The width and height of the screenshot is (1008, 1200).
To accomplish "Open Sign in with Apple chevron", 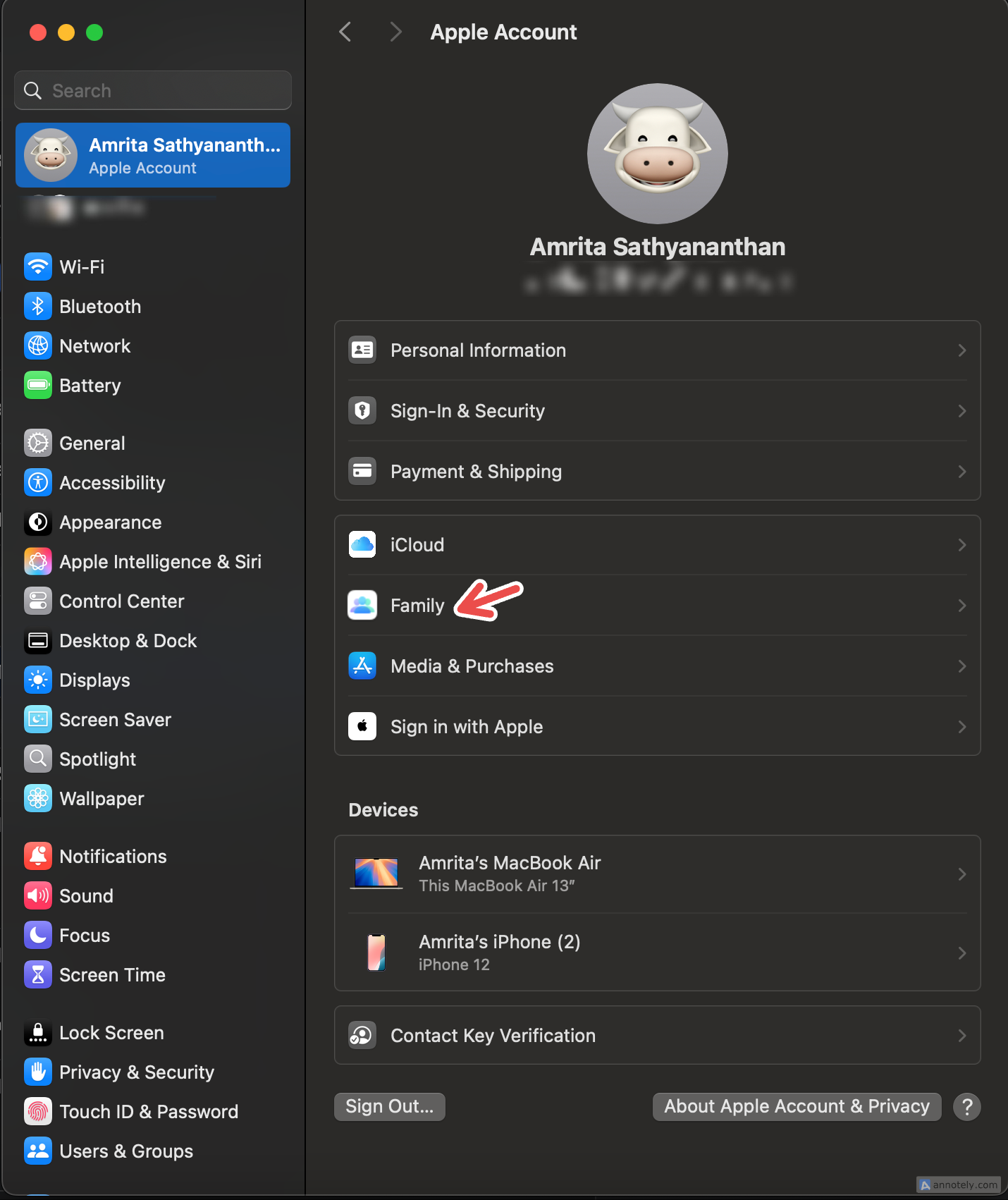I will [961, 727].
